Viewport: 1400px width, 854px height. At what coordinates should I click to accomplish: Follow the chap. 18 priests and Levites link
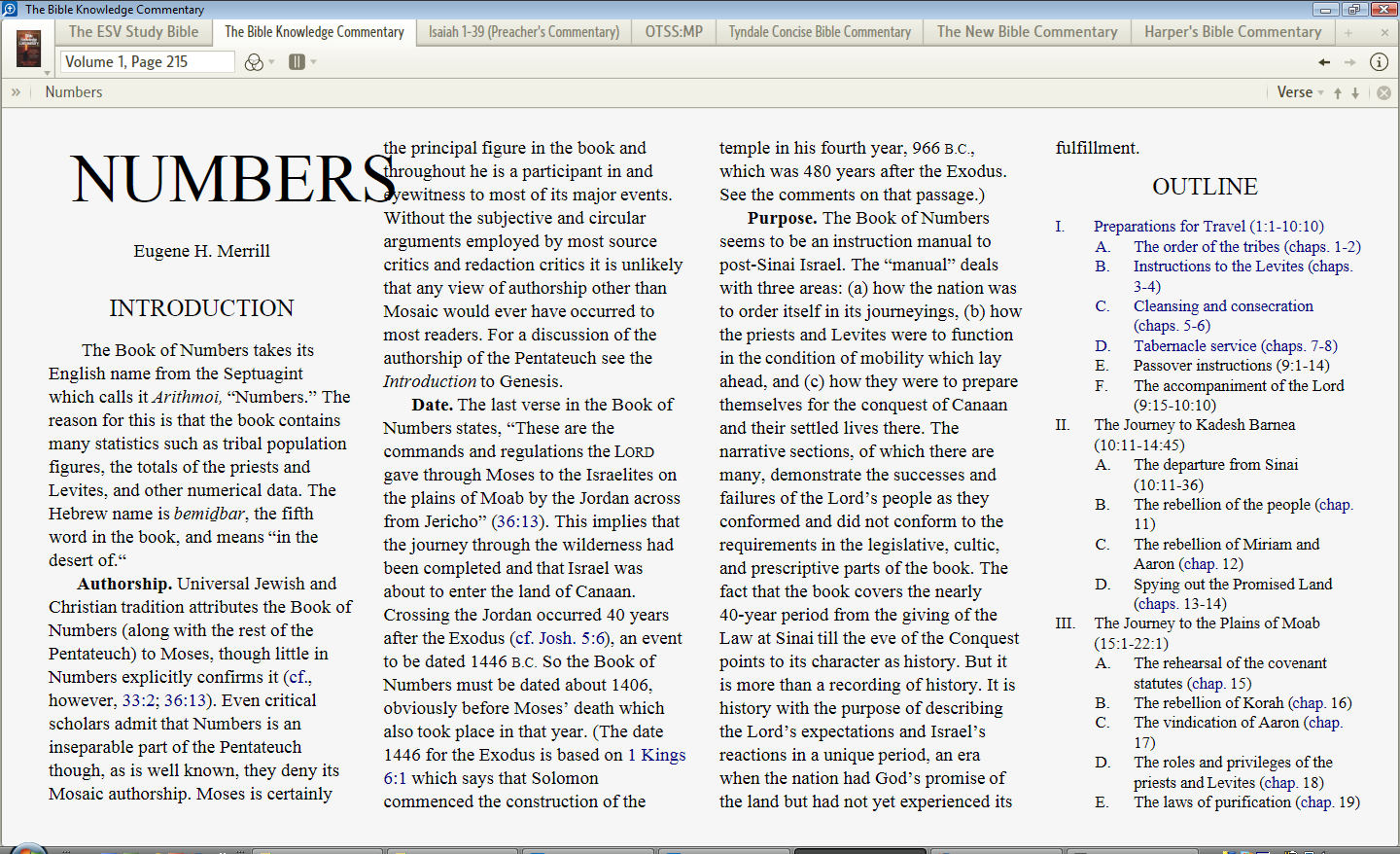pos(1292,783)
